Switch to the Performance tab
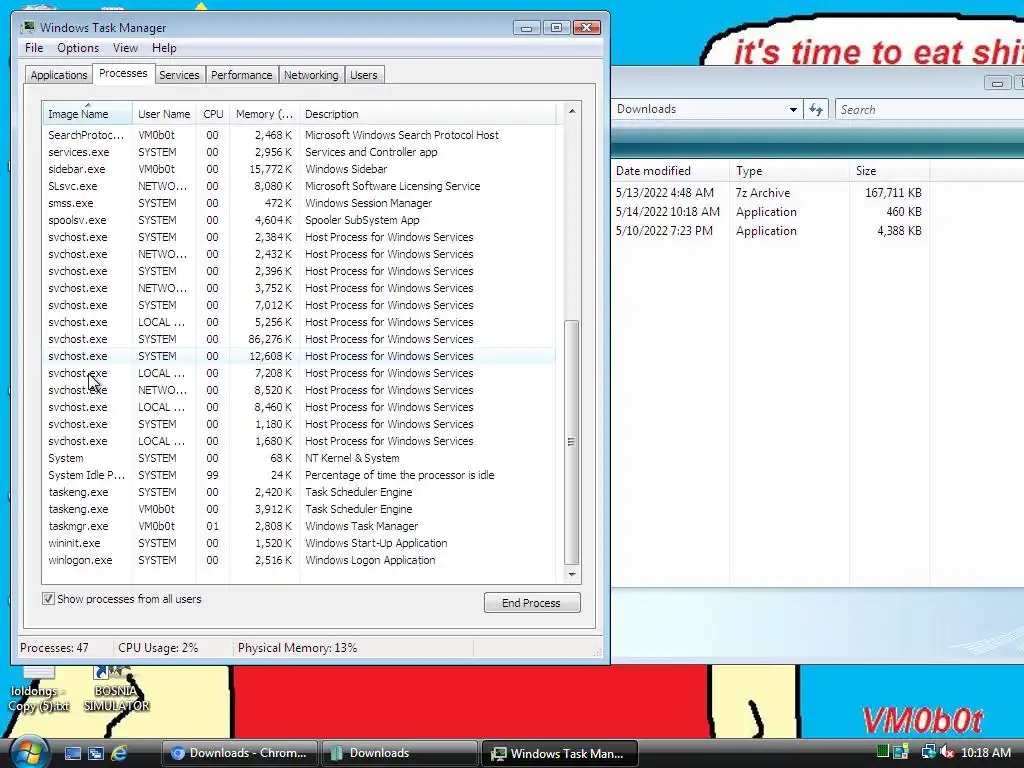The image size is (1024, 768). [x=241, y=75]
